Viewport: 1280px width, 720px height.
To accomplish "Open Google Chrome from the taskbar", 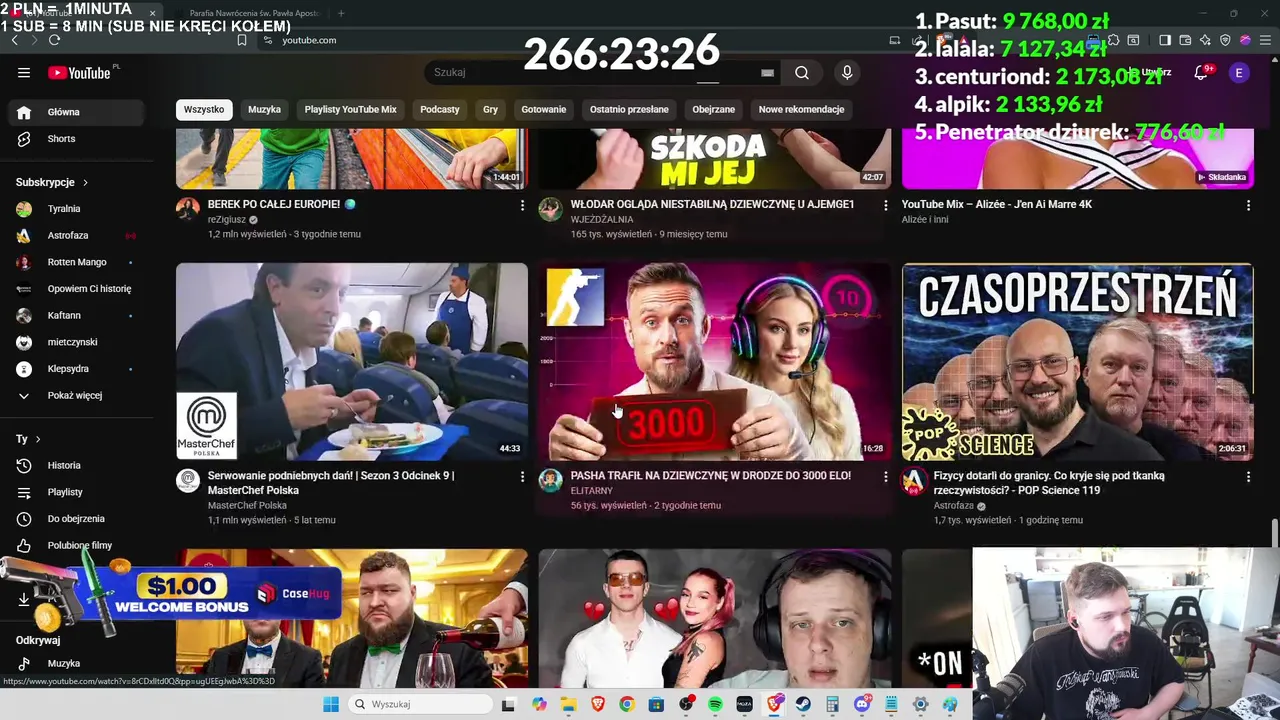I will (627, 704).
